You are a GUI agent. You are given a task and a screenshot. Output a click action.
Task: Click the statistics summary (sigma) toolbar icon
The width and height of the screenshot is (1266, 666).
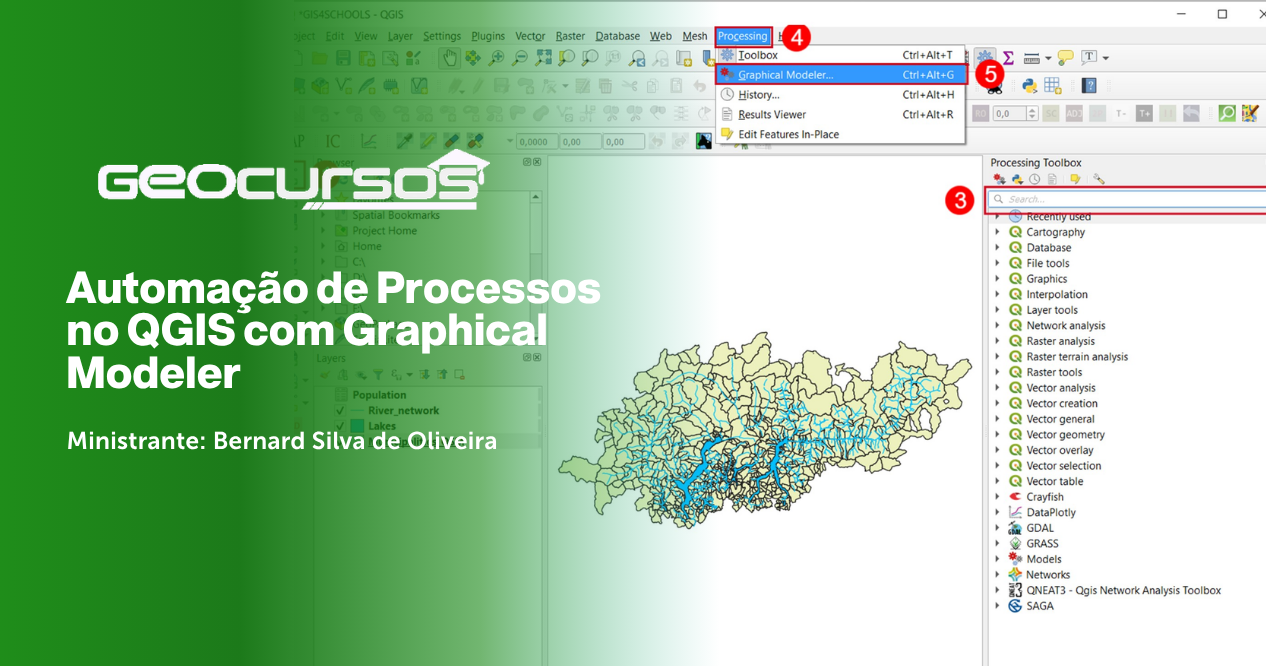(1010, 57)
